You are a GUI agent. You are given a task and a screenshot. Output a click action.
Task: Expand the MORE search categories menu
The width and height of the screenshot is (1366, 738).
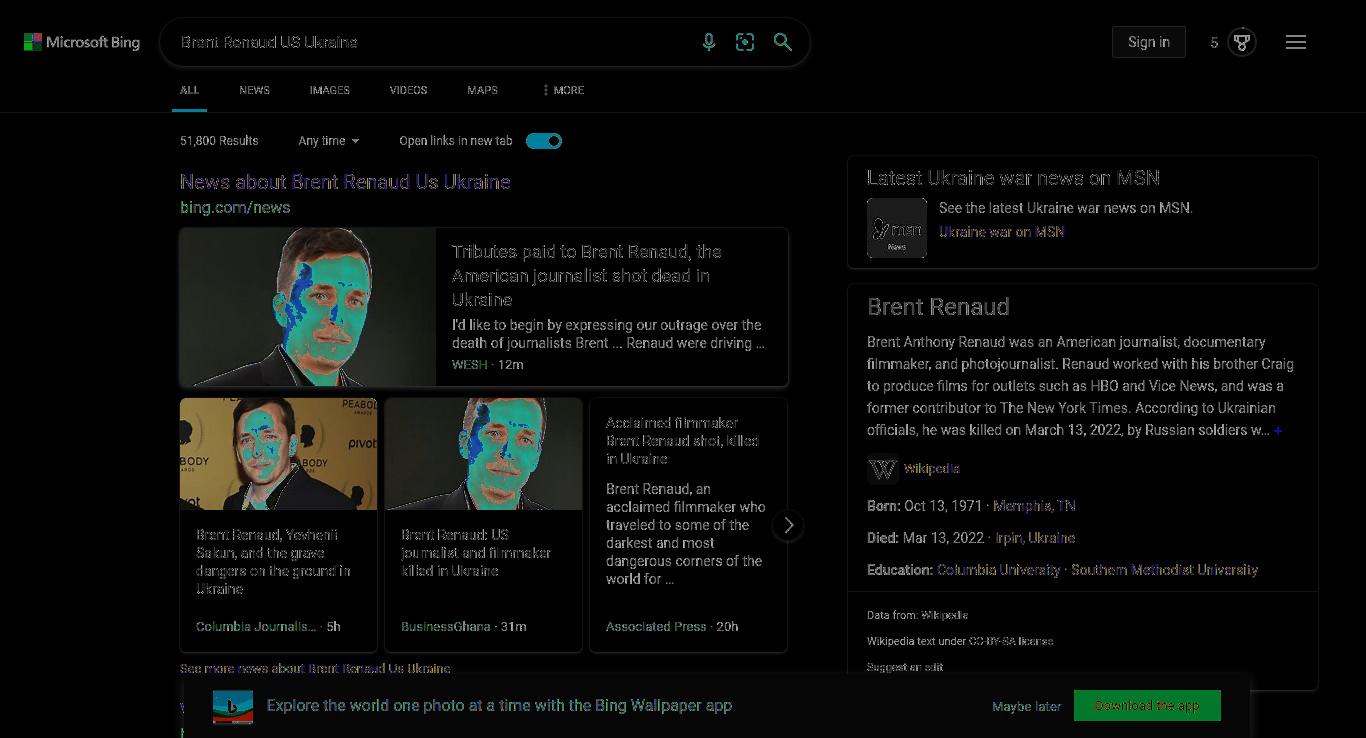pos(564,90)
